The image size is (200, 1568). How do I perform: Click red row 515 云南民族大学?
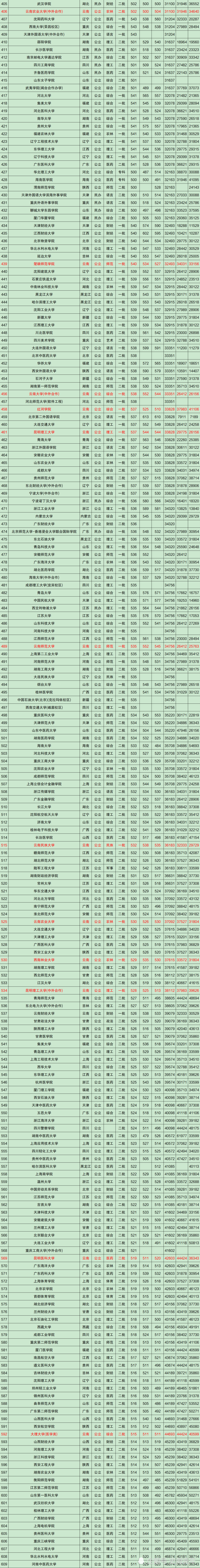[x=100, y=844]
